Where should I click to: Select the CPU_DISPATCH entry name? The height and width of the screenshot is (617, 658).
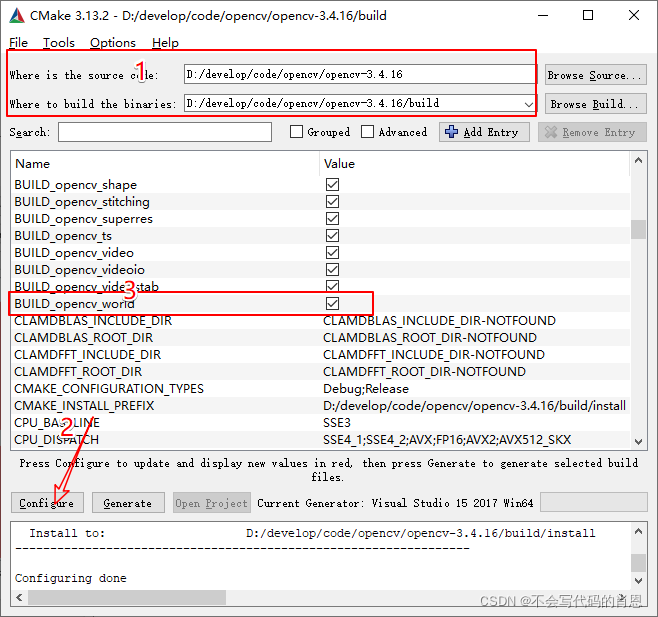[x=57, y=439]
